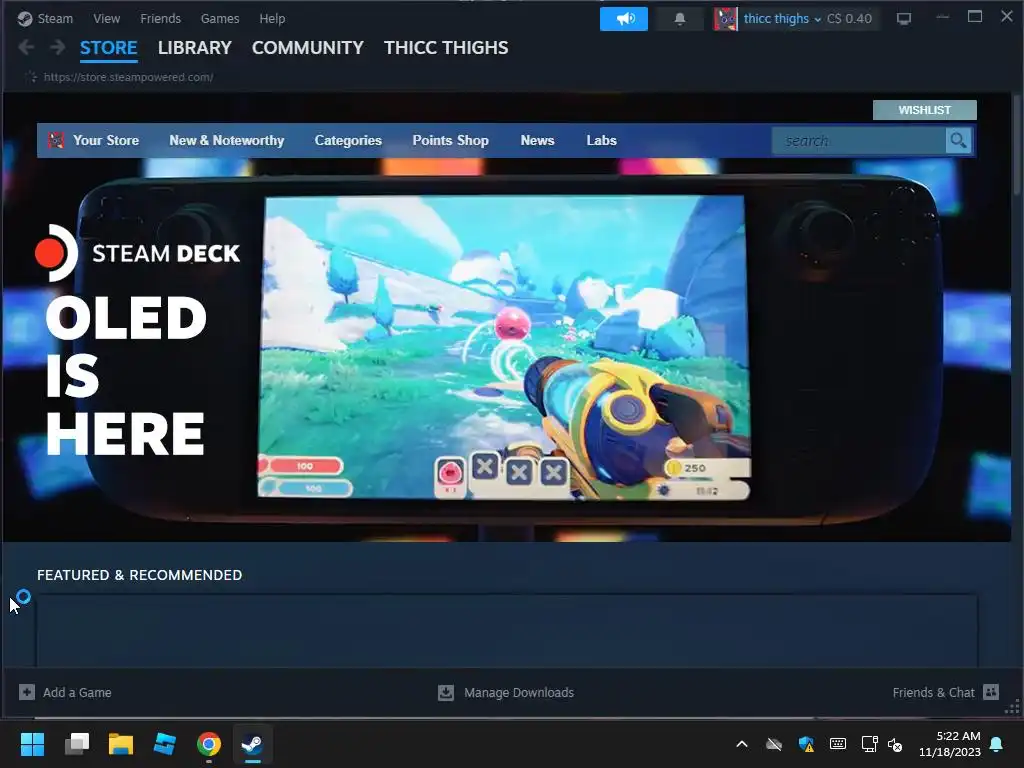This screenshot has height=768, width=1024.
Task: Open the Steam menu
Action: [55, 18]
